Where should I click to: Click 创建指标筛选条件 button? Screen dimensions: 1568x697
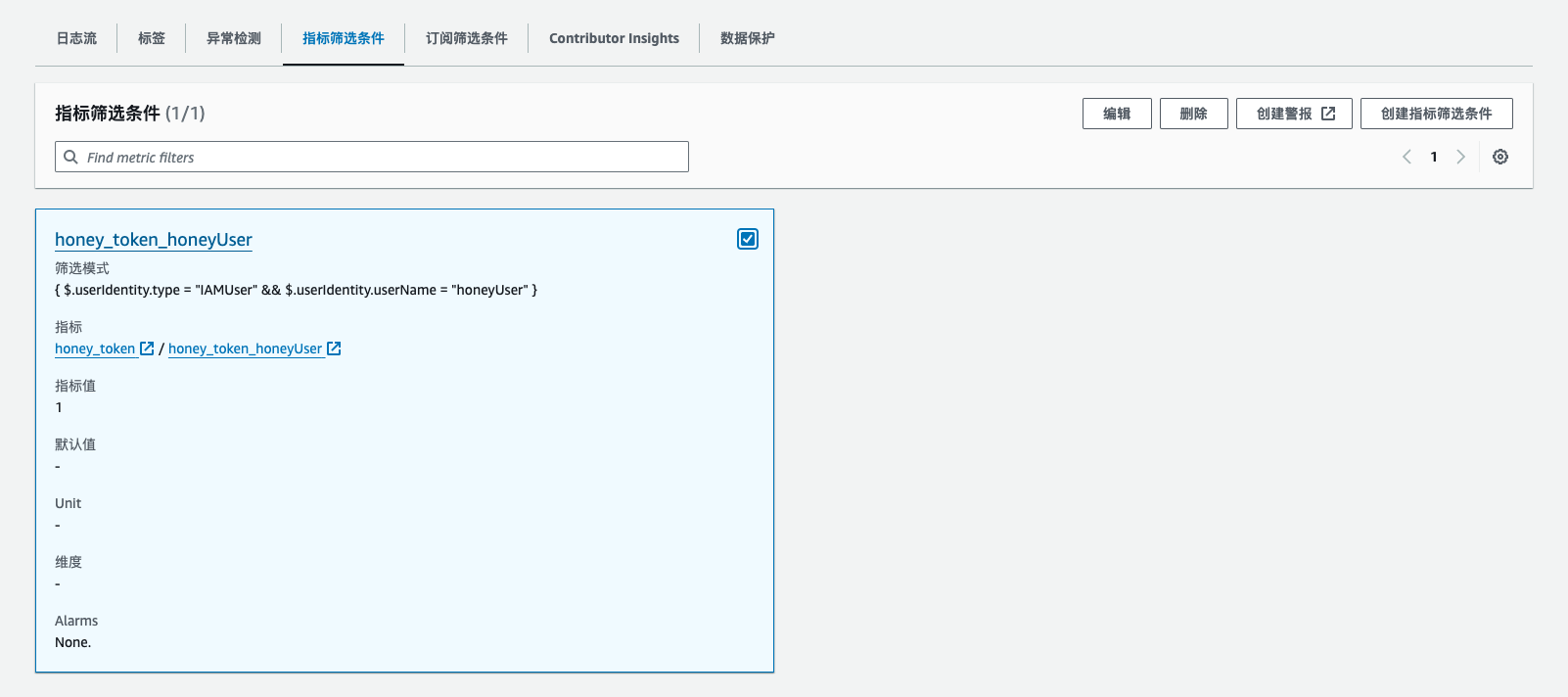pyautogui.click(x=1436, y=114)
